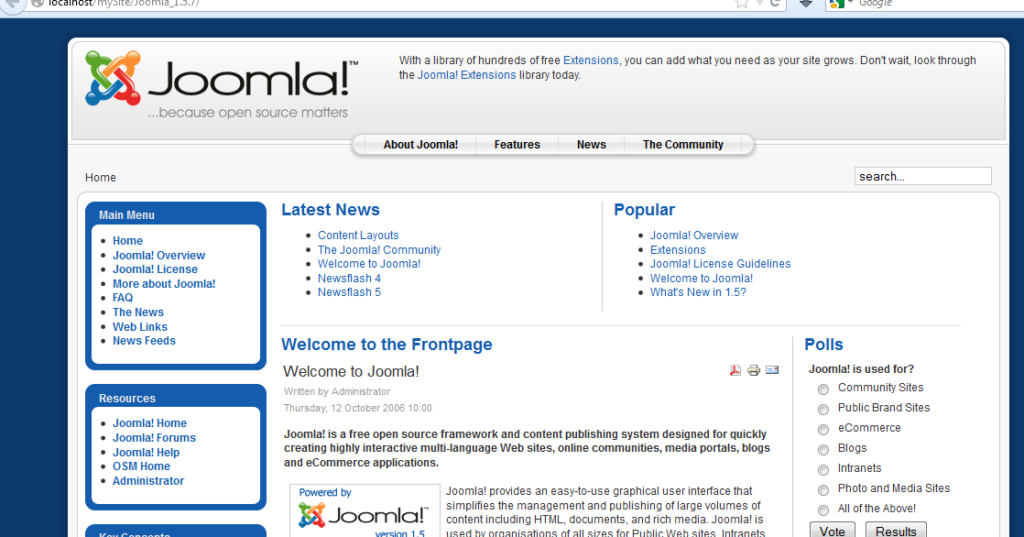Click the Main Menu module title
Image resolution: width=1024 pixels, height=537 pixels.
coord(127,215)
